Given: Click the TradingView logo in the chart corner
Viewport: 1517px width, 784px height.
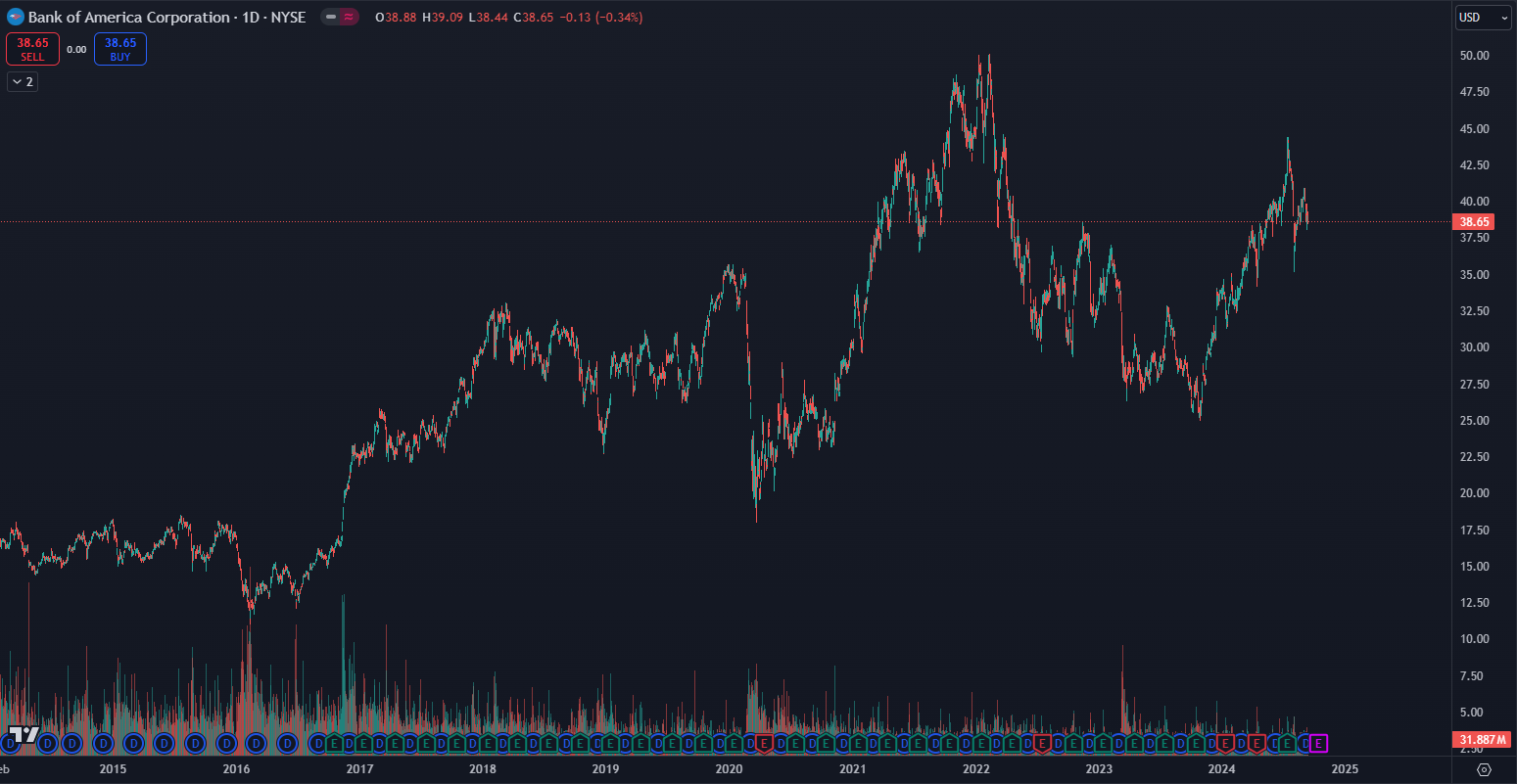Looking at the screenshot, I should point(24,734).
